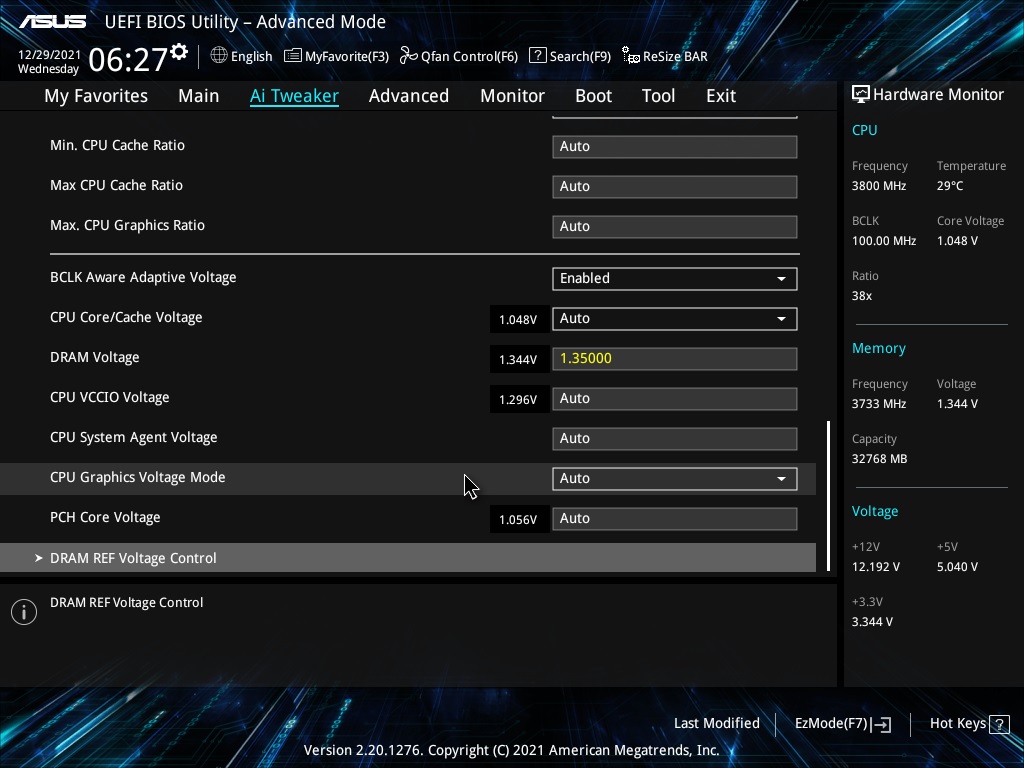This screenshot has width=1024, height=768.
Task: Click the 1.048V reading beside CPU Core/Cache Voltage
Action: (518, 319)
